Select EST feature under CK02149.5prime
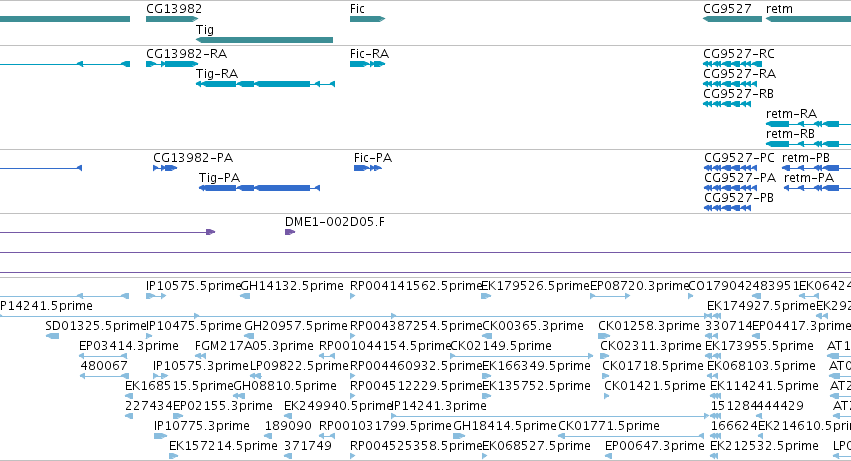This screenshot has width=851, height=461. tap(522, 356)
